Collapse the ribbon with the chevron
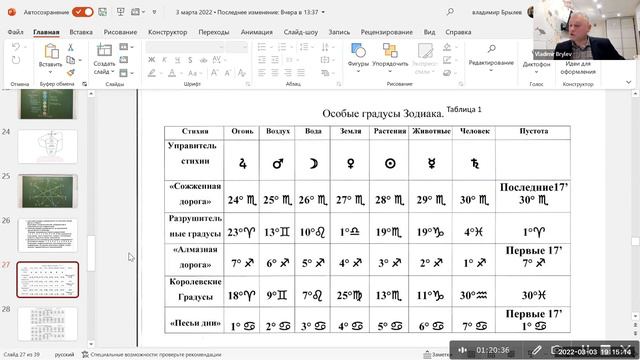This screenshot has width=640, height=360. tap(629, 82)
